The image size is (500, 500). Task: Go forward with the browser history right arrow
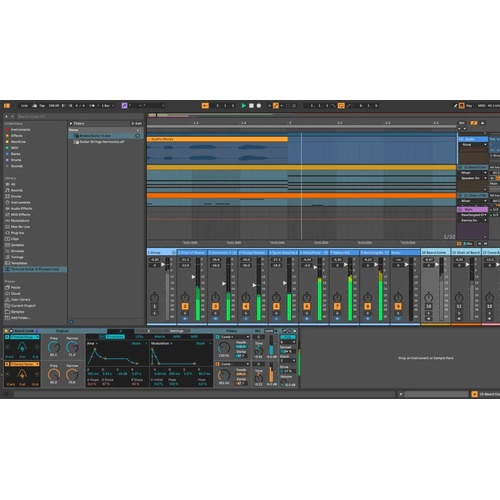tap(12, 116)
